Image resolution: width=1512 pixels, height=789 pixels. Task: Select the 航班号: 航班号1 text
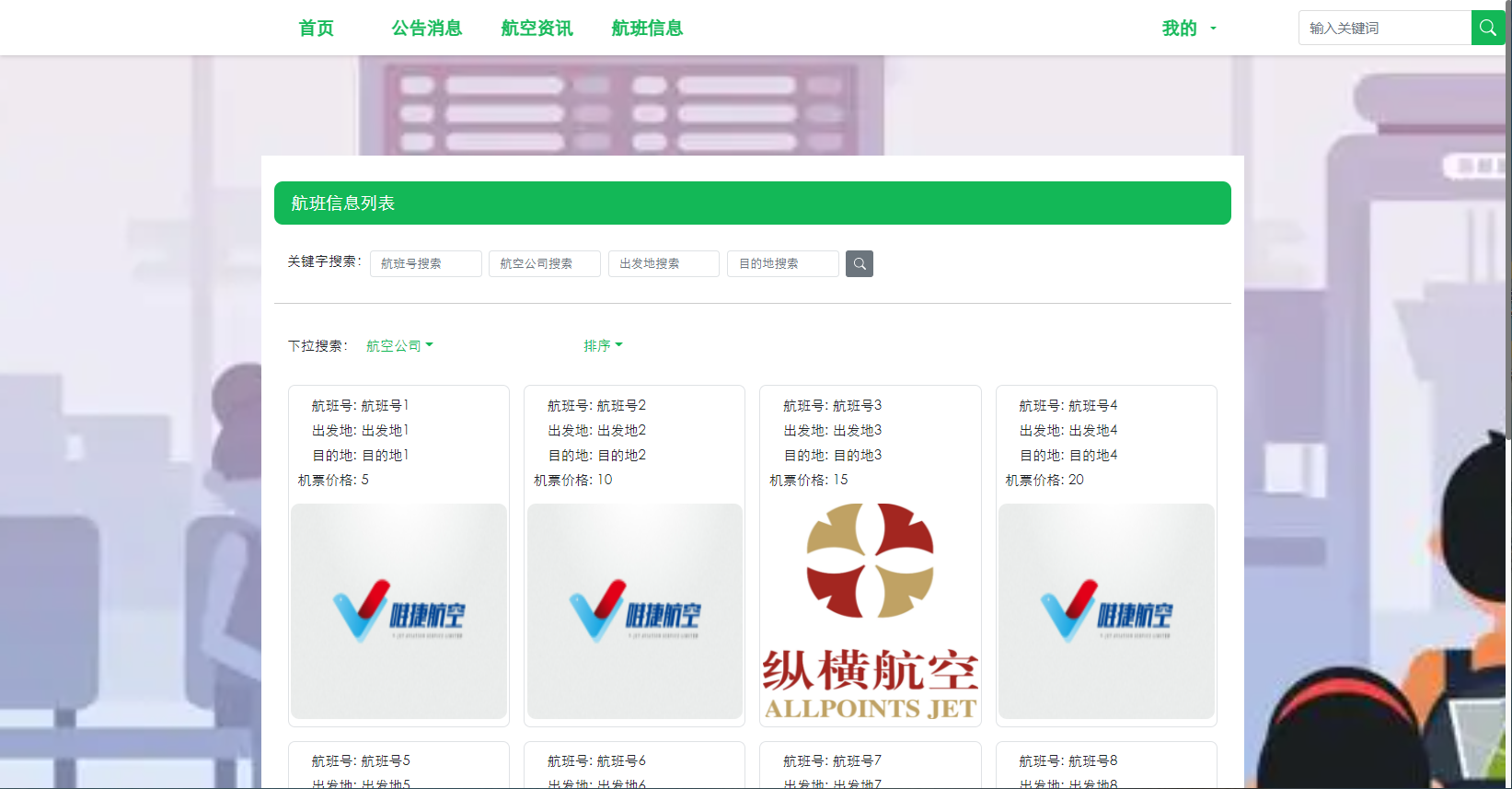point(360,405)
